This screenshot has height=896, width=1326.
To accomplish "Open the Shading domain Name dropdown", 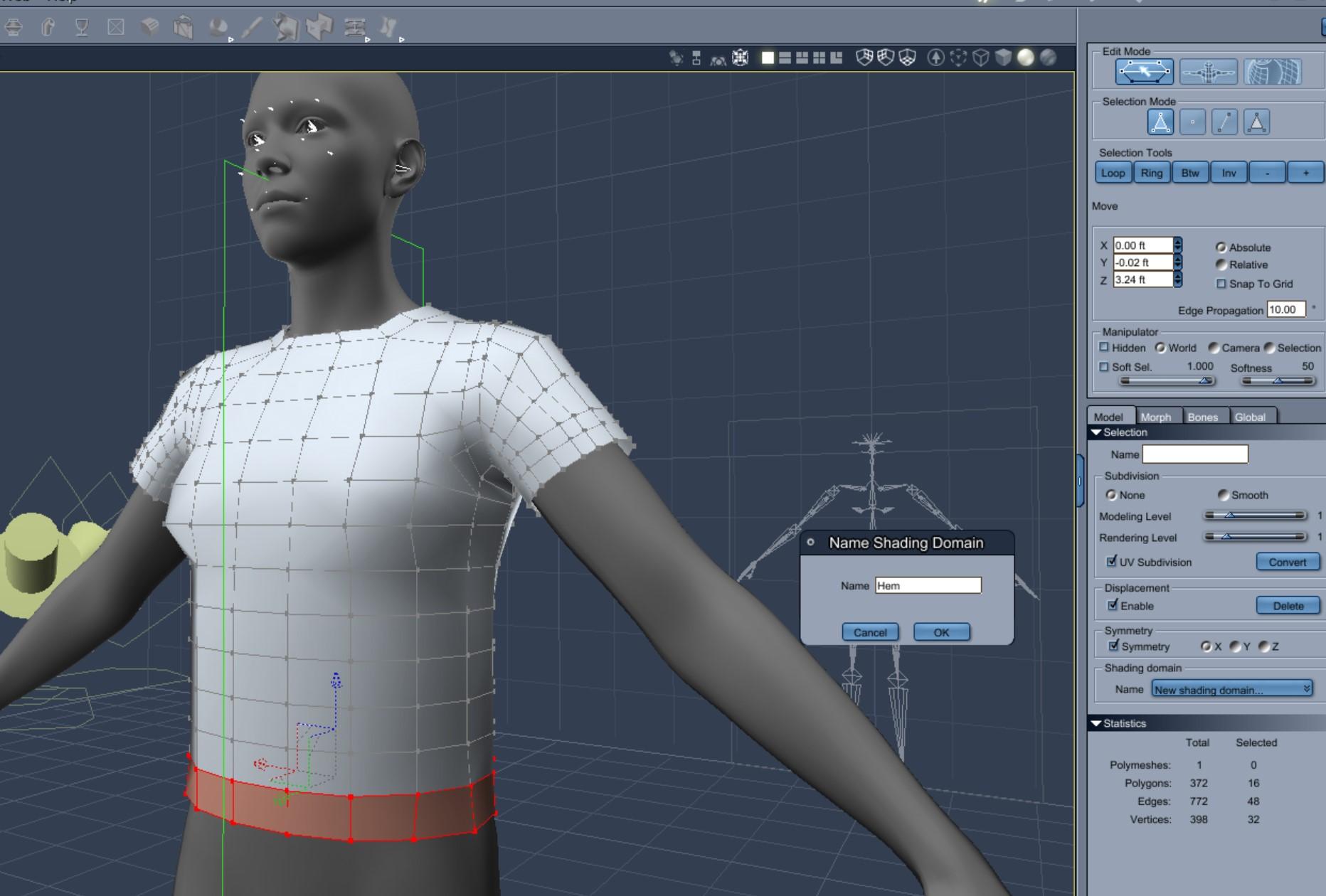I will pos(1232,689).
